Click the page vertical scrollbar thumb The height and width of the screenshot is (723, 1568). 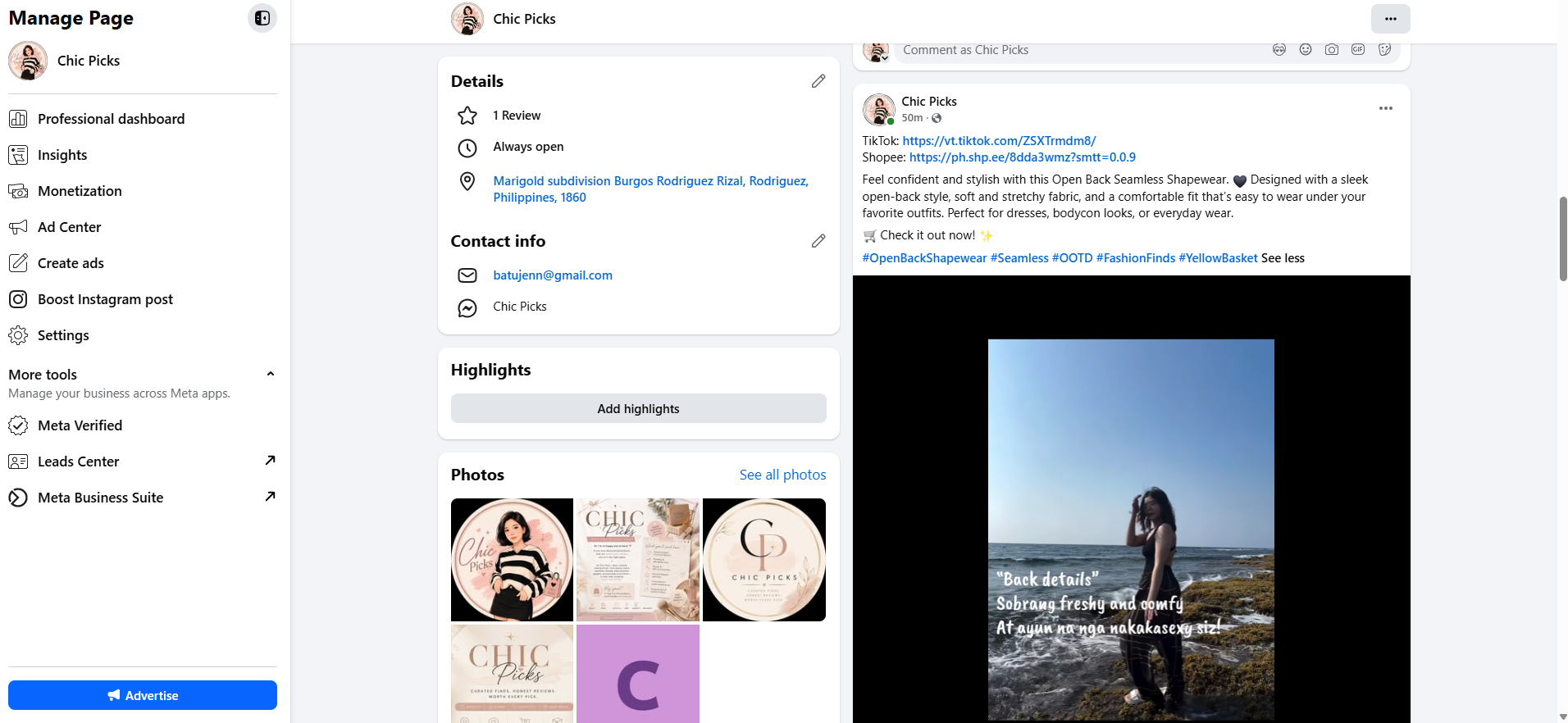coord(1563,239)
